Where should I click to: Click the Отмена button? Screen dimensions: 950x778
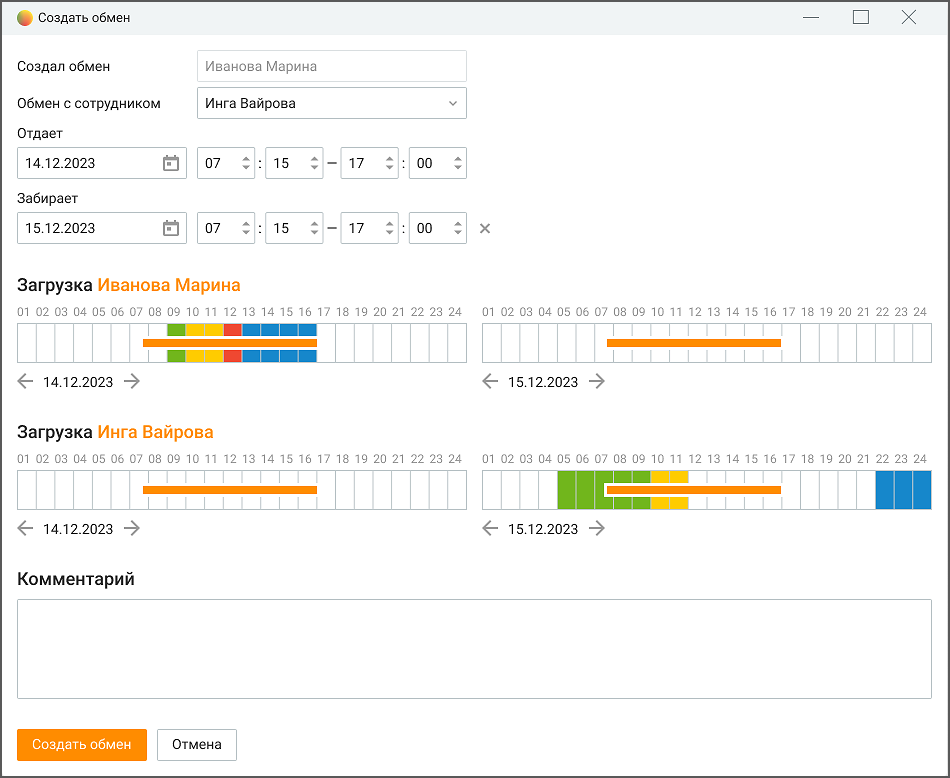point(197,745)
